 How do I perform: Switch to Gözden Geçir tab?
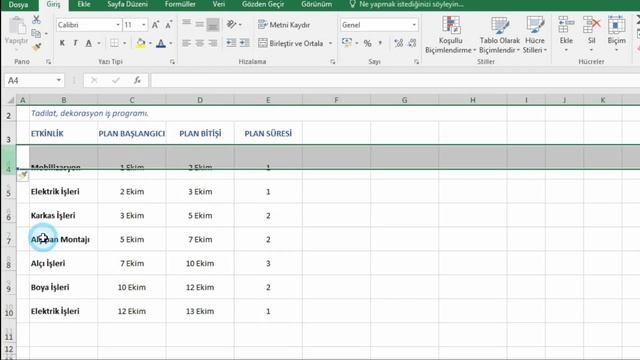click(263, 4)
